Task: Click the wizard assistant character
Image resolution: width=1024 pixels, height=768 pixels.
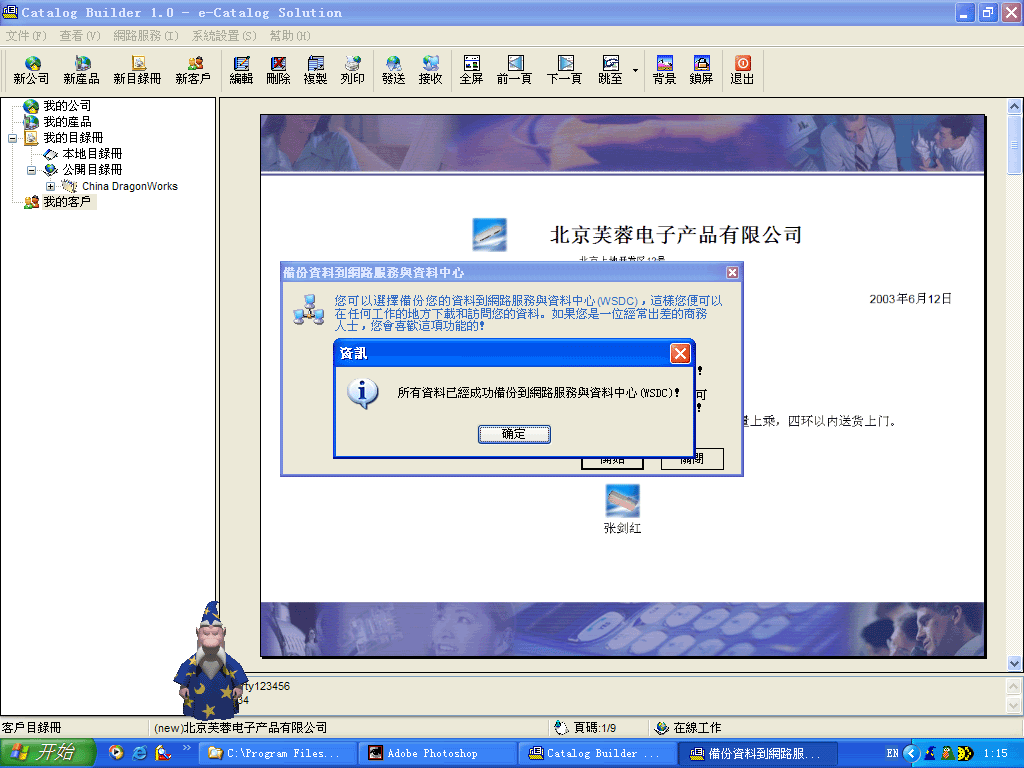Action: click(x=210, y=661)
